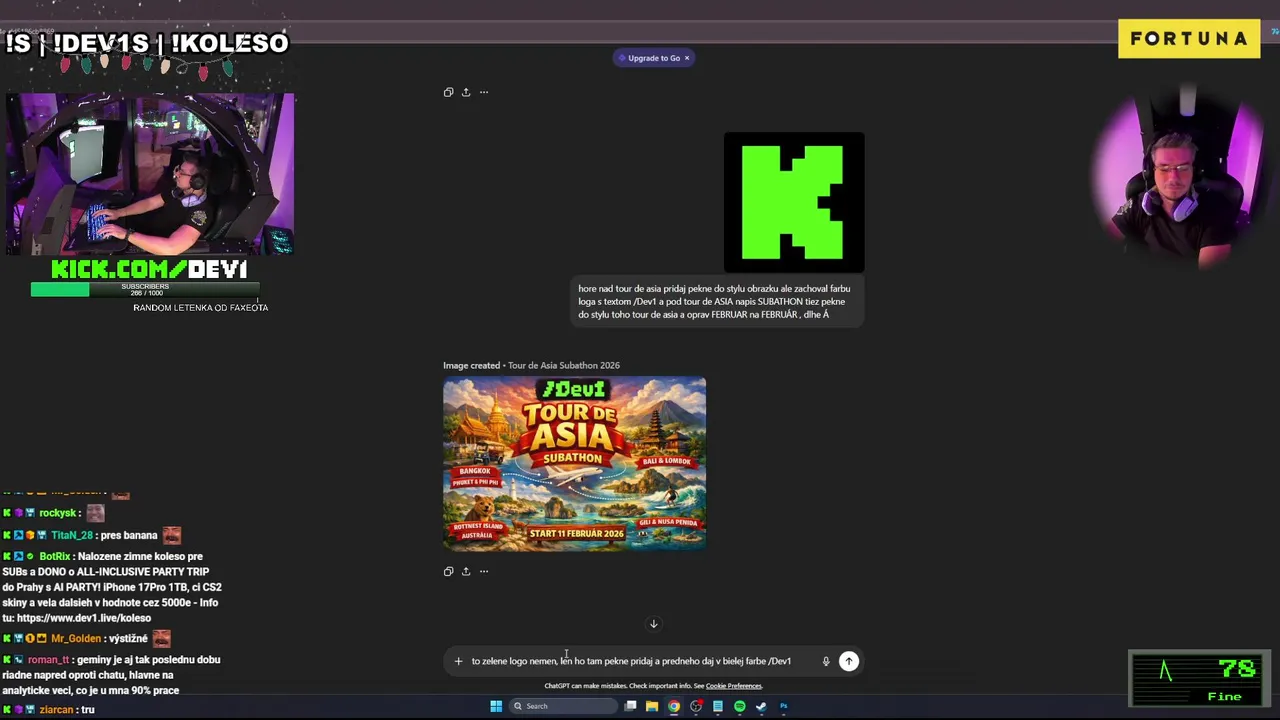Share the Tour de Asia image response
Screen dimensions: 1280x720
point(466,571)
